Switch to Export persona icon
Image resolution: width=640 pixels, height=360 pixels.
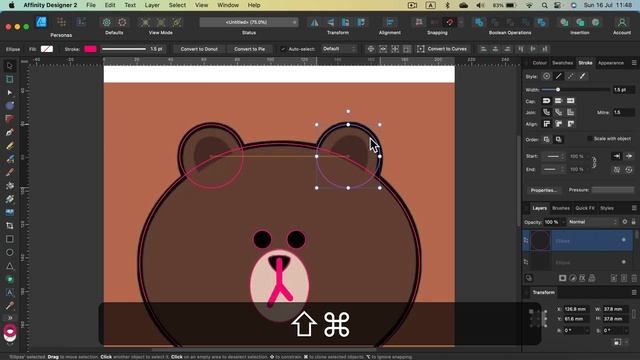[x=81, y=22]
